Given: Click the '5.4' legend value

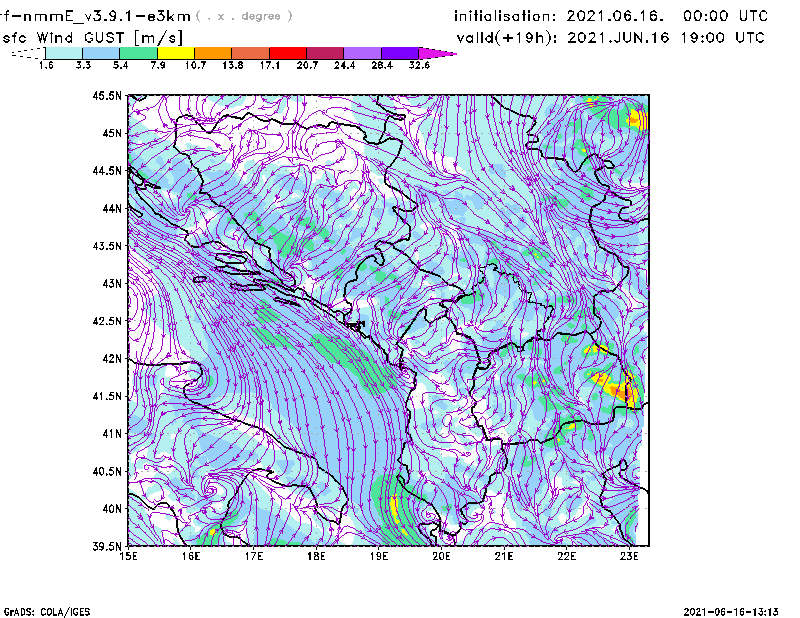Looking at the screenshot, I should [x=120, y=65].
